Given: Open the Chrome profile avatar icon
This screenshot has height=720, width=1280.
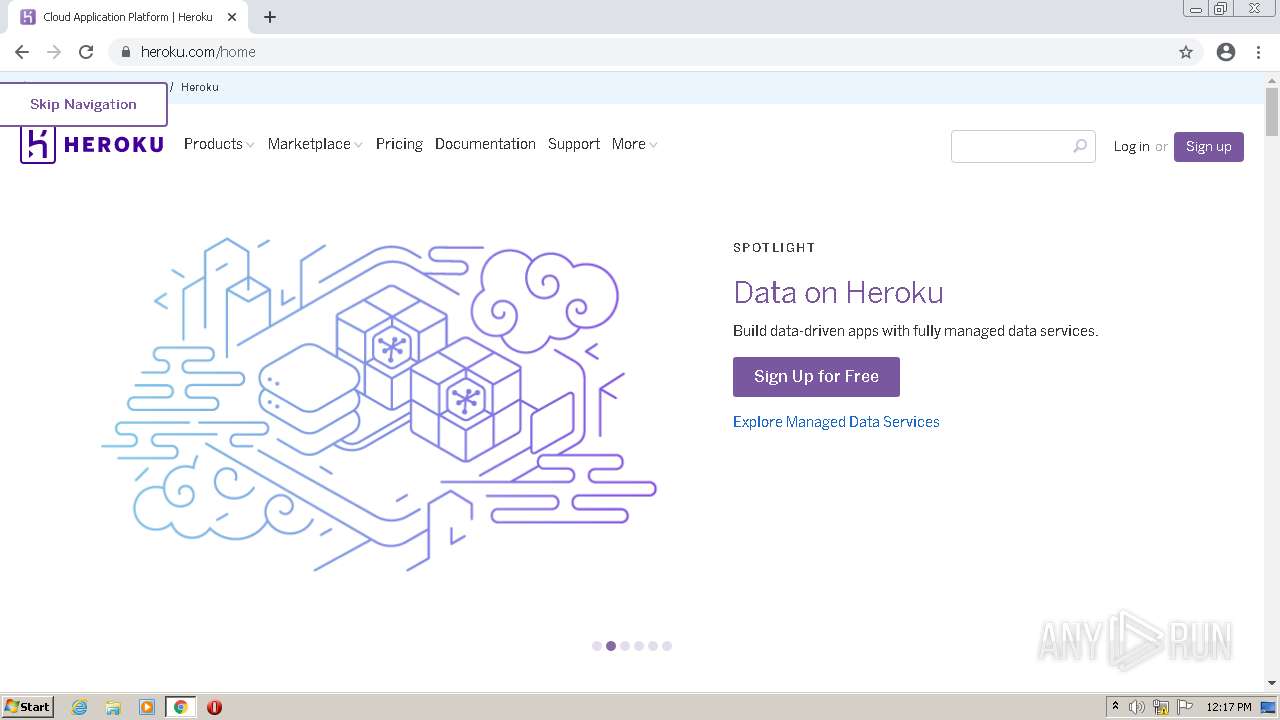Looking at the screenshot, I should click(1226, 52).
